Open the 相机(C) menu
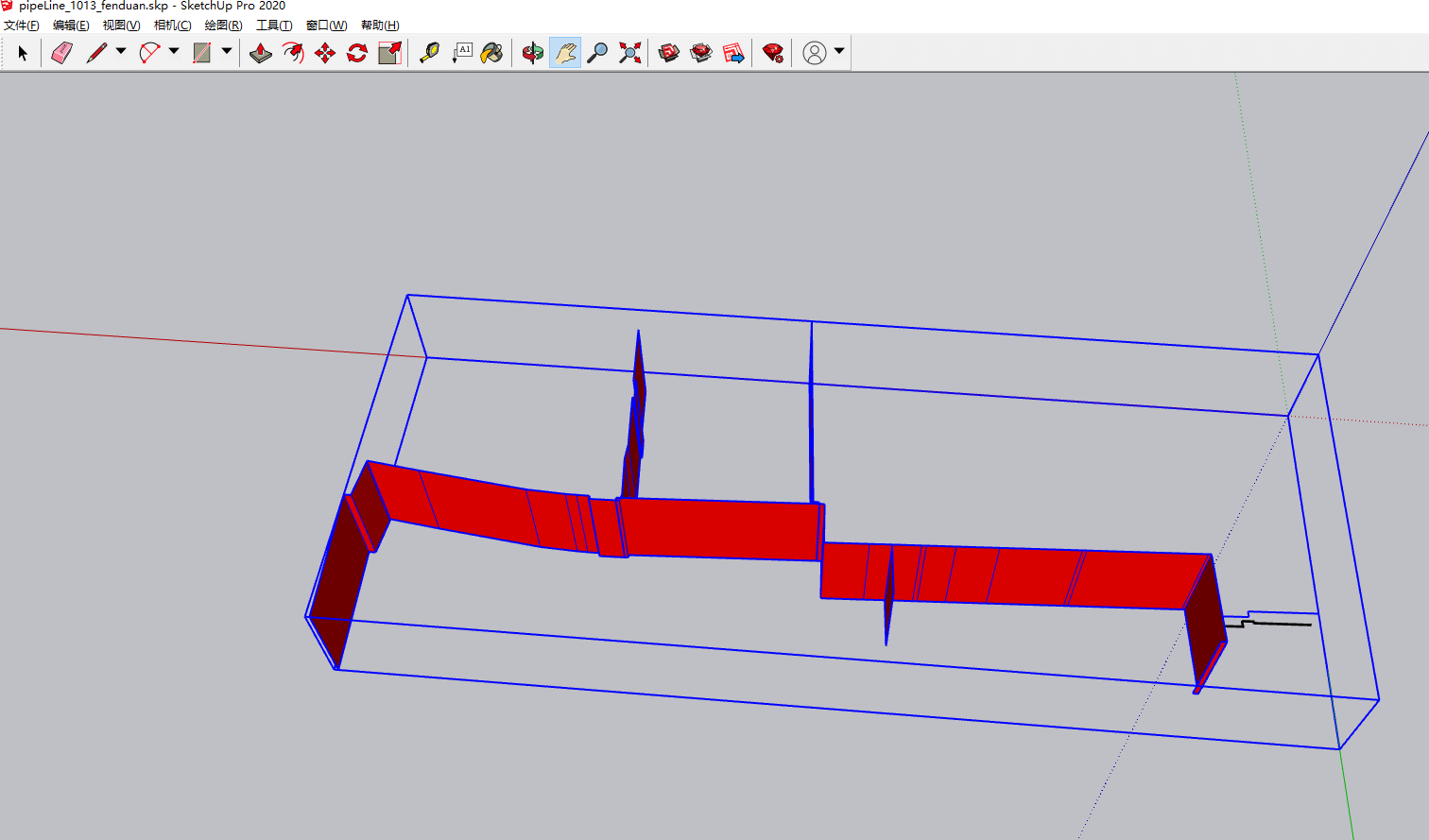Image resolution: width=1429 pixels, height=840 pixels. coord(172,26)
